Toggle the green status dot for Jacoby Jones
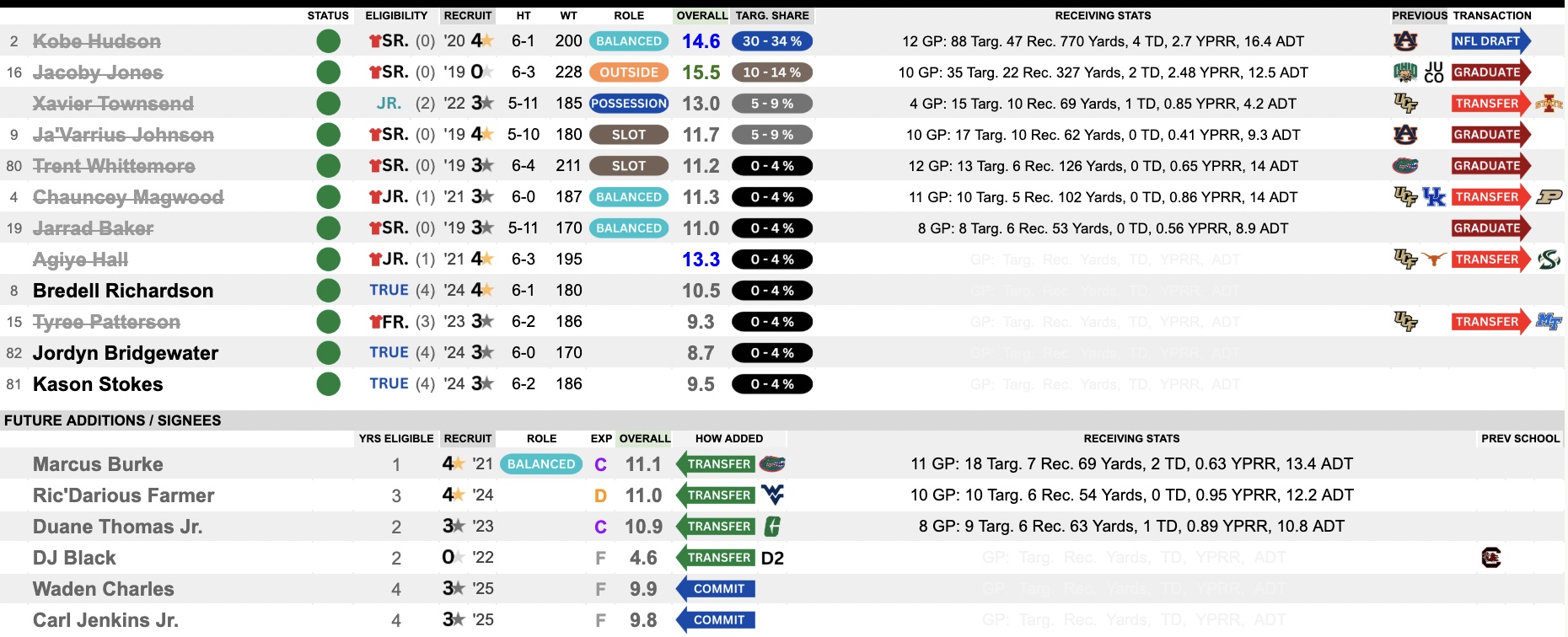The width and height of the screenshot is (1568, 637). coord(328,72)
